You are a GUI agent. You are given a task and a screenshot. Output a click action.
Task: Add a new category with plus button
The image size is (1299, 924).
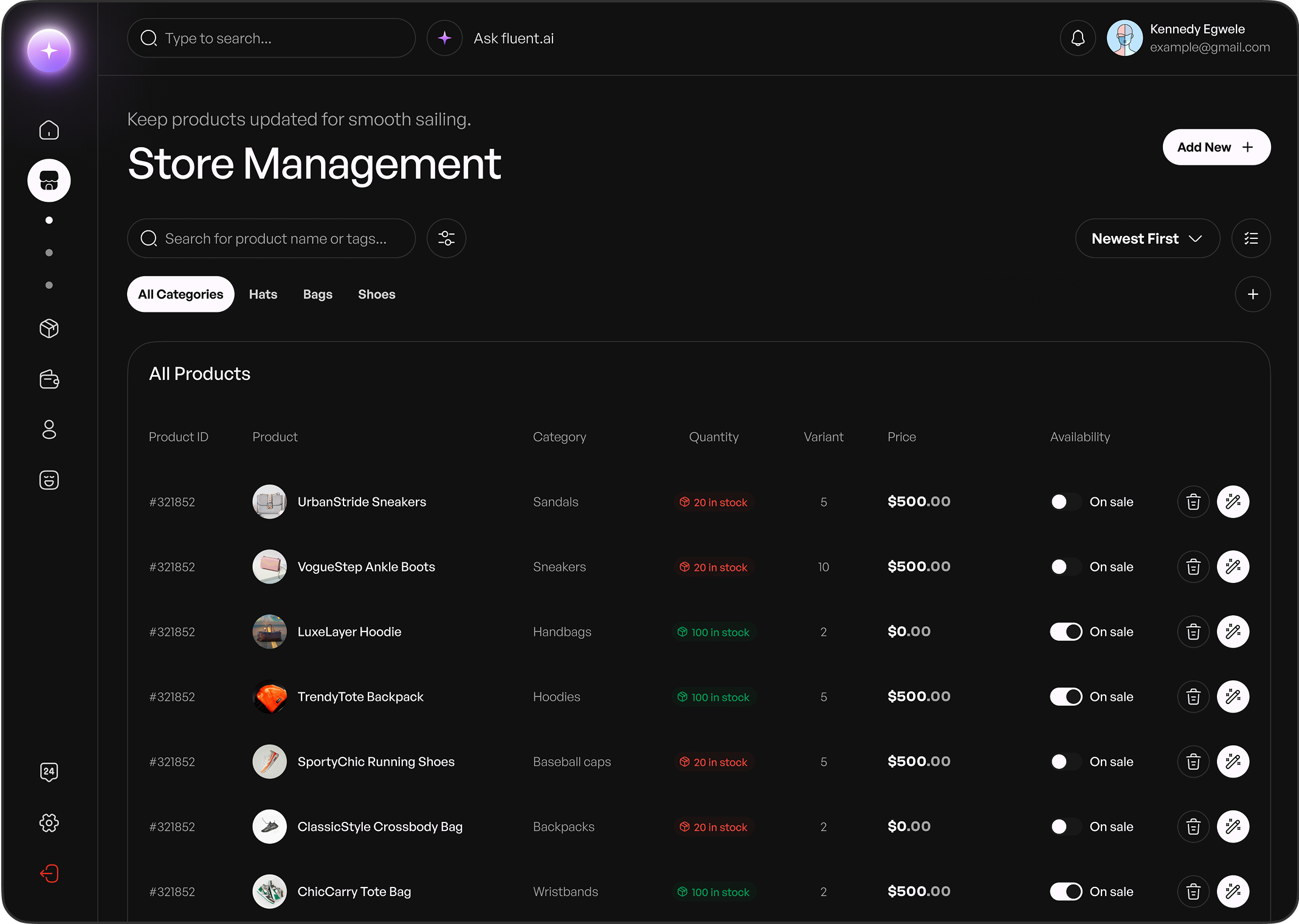[1252, 294]
